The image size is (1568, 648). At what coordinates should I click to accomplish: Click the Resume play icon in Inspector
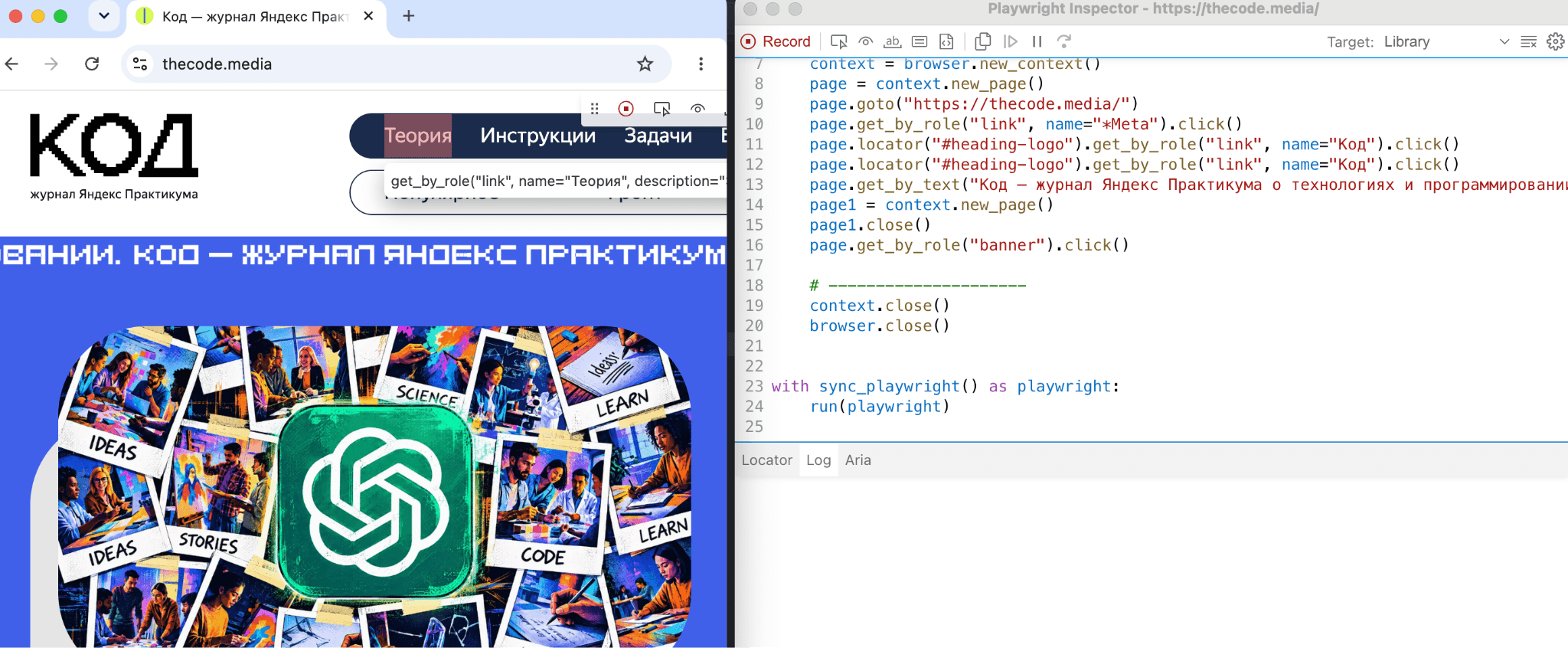[x=1011, y=41]
